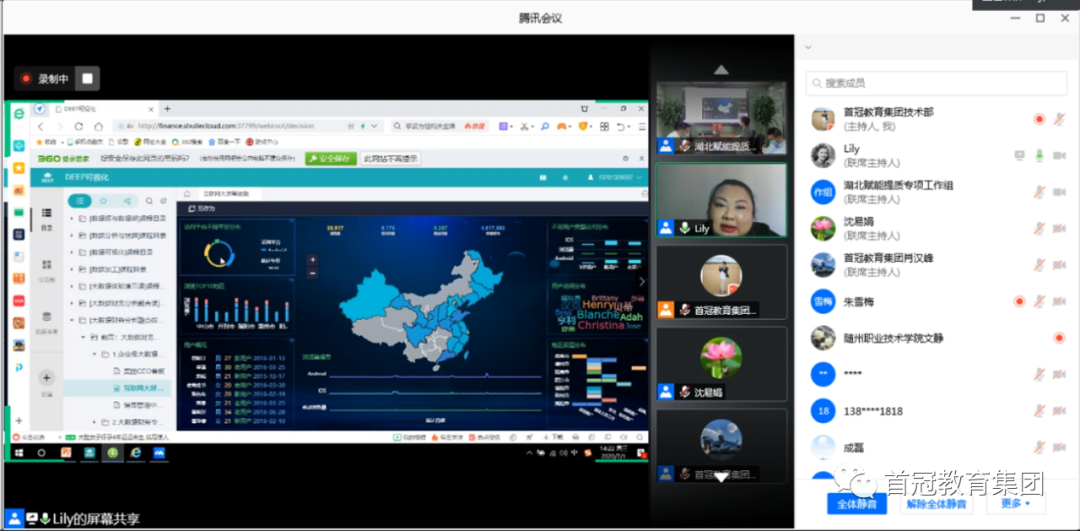Click the search icon in directory panel

(x=149, y=201)
